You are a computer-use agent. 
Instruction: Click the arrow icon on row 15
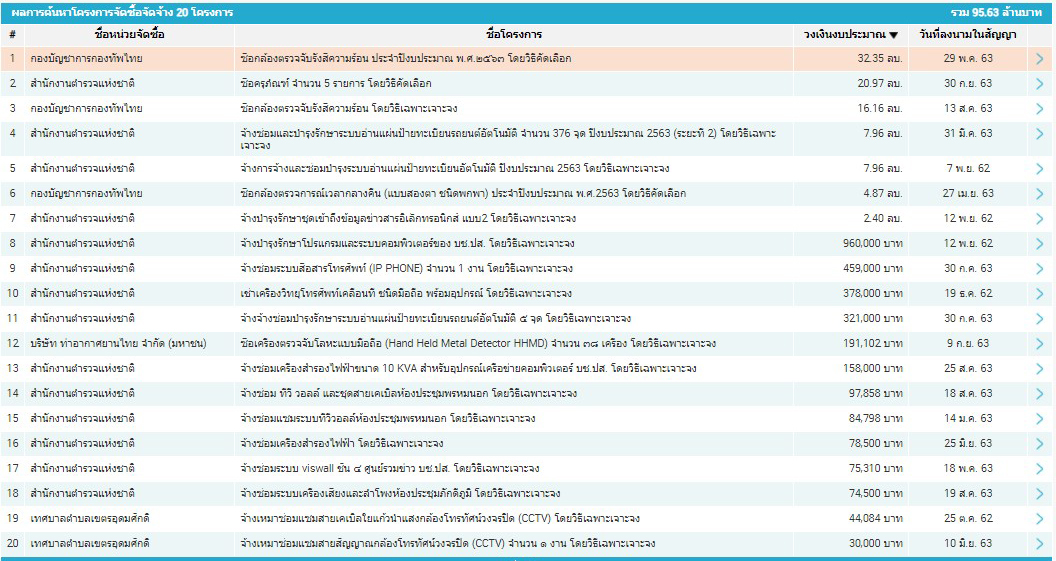click(x=1040, y=418)
